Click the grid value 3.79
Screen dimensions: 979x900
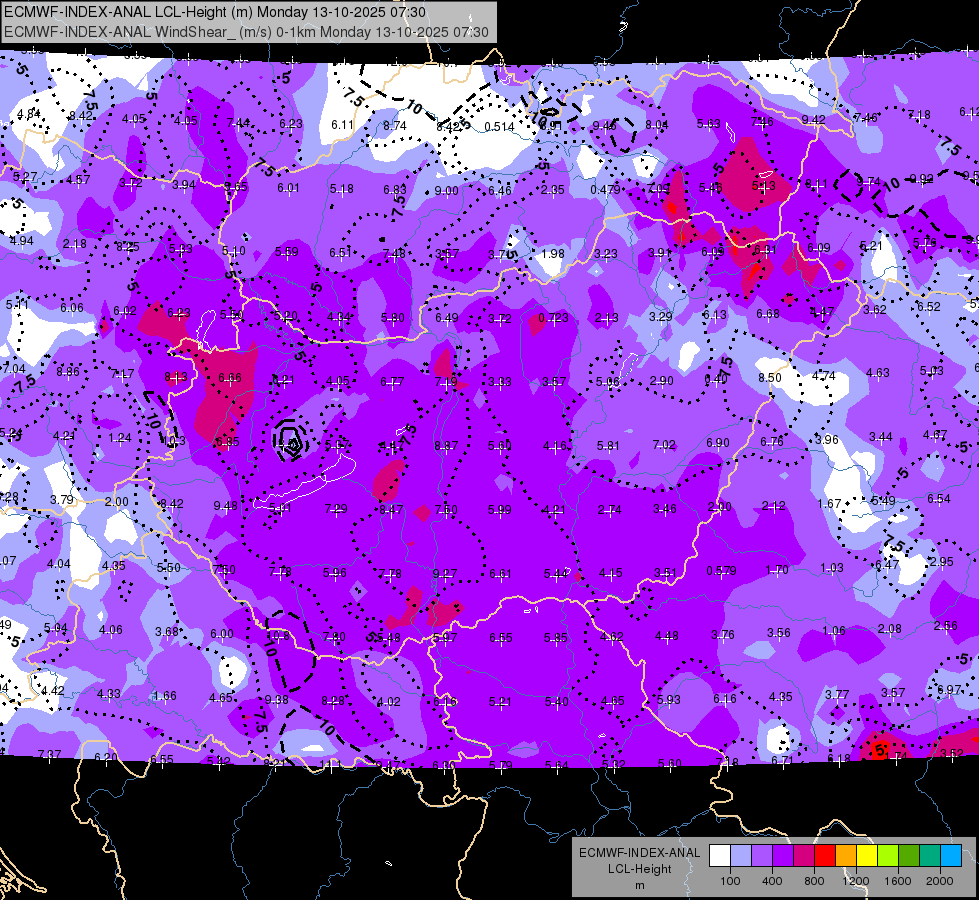(62, 500)
